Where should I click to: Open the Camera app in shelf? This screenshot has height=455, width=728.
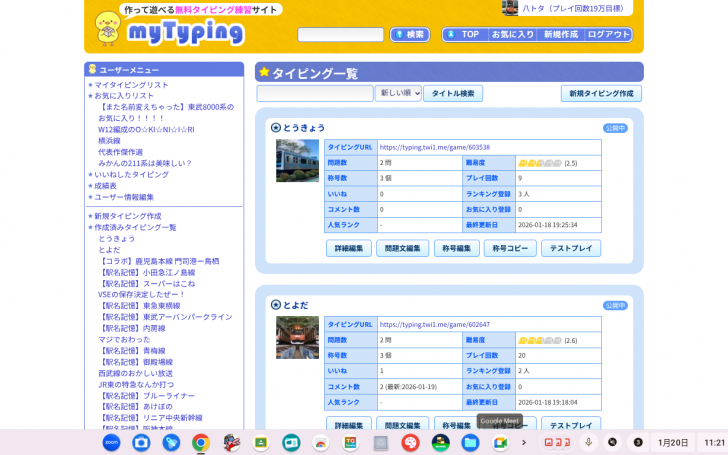point(141,442)
